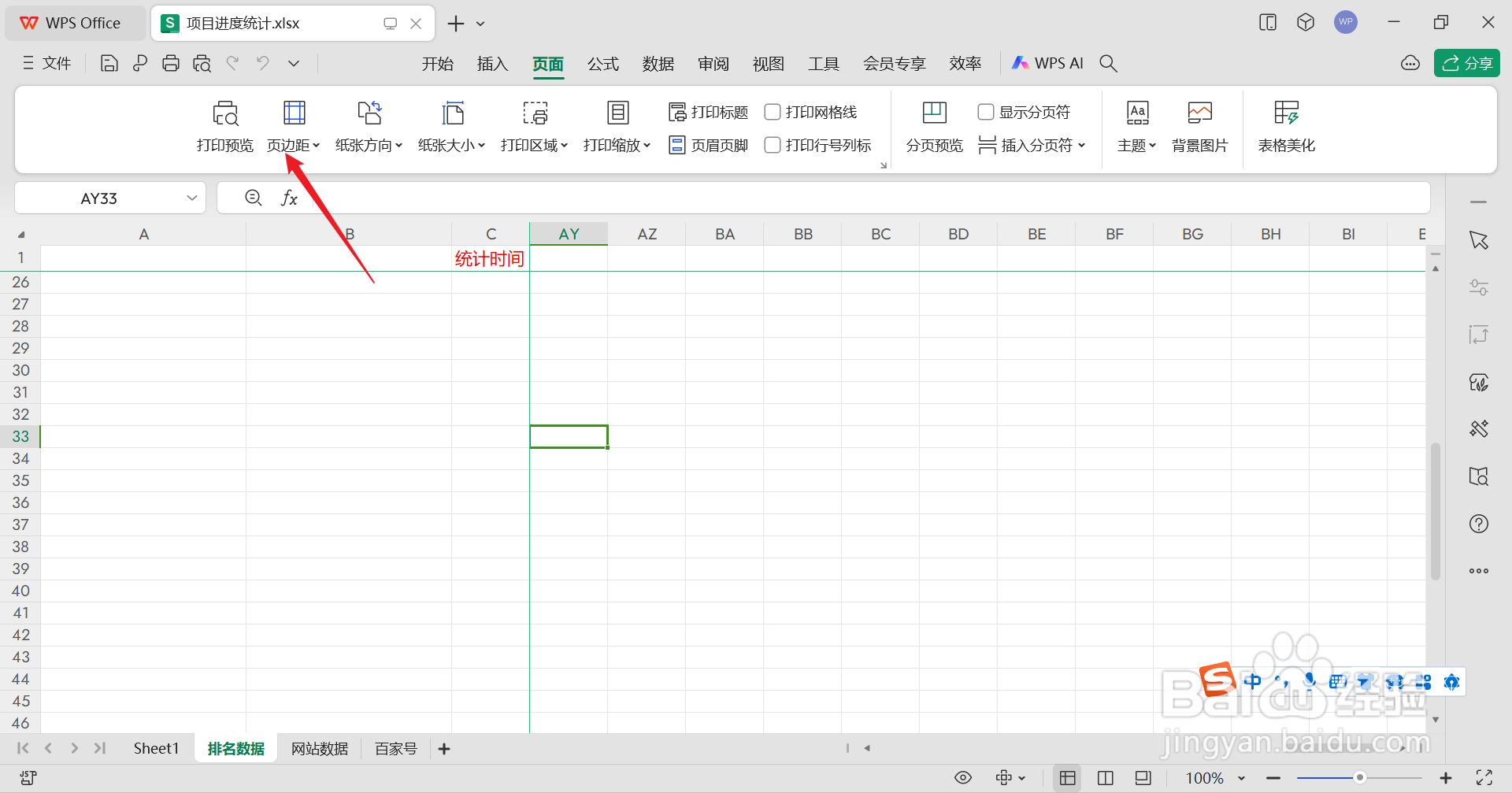This screenshot has width=1512, height=793.
Task: Switch to 分页预览 page break preview
Action: (x=935, y=127)
